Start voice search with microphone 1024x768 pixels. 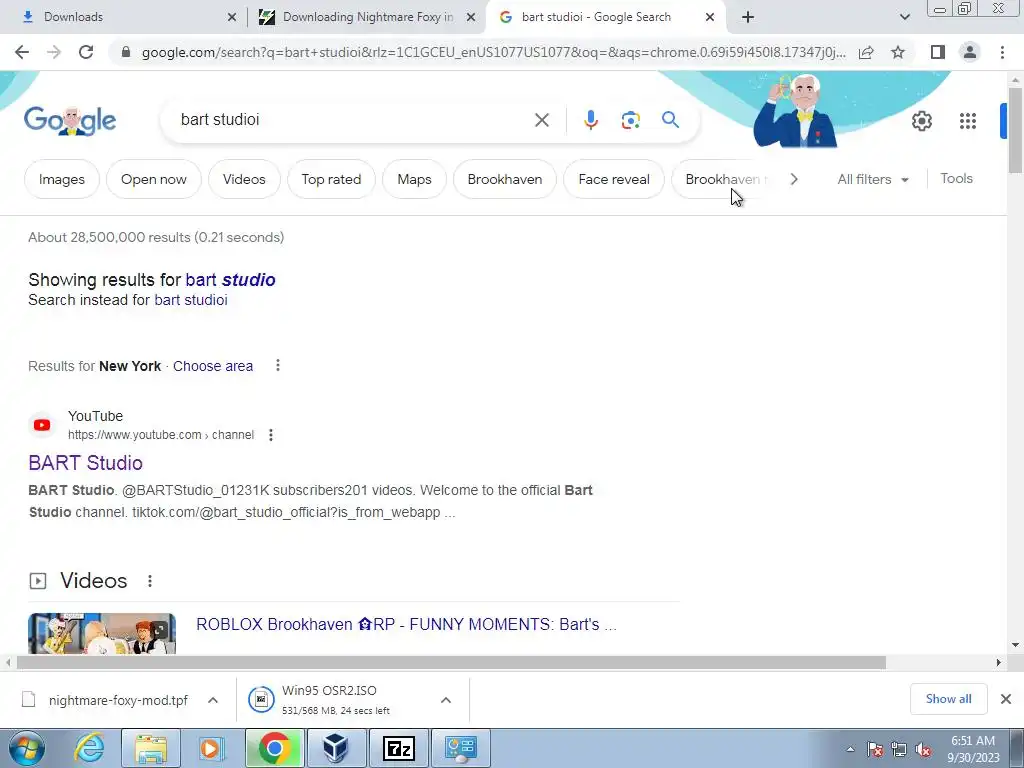coord(590,120)
